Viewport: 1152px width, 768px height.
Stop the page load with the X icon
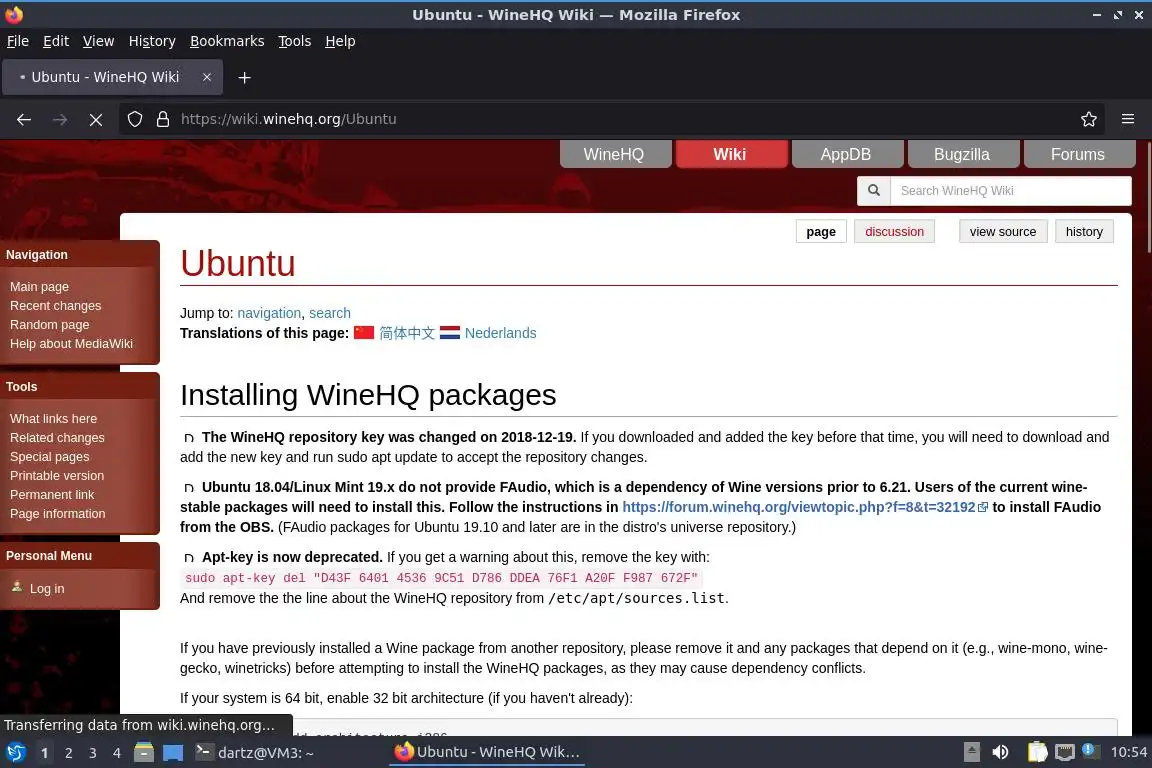pyautogui.click(x=96, y=119)
